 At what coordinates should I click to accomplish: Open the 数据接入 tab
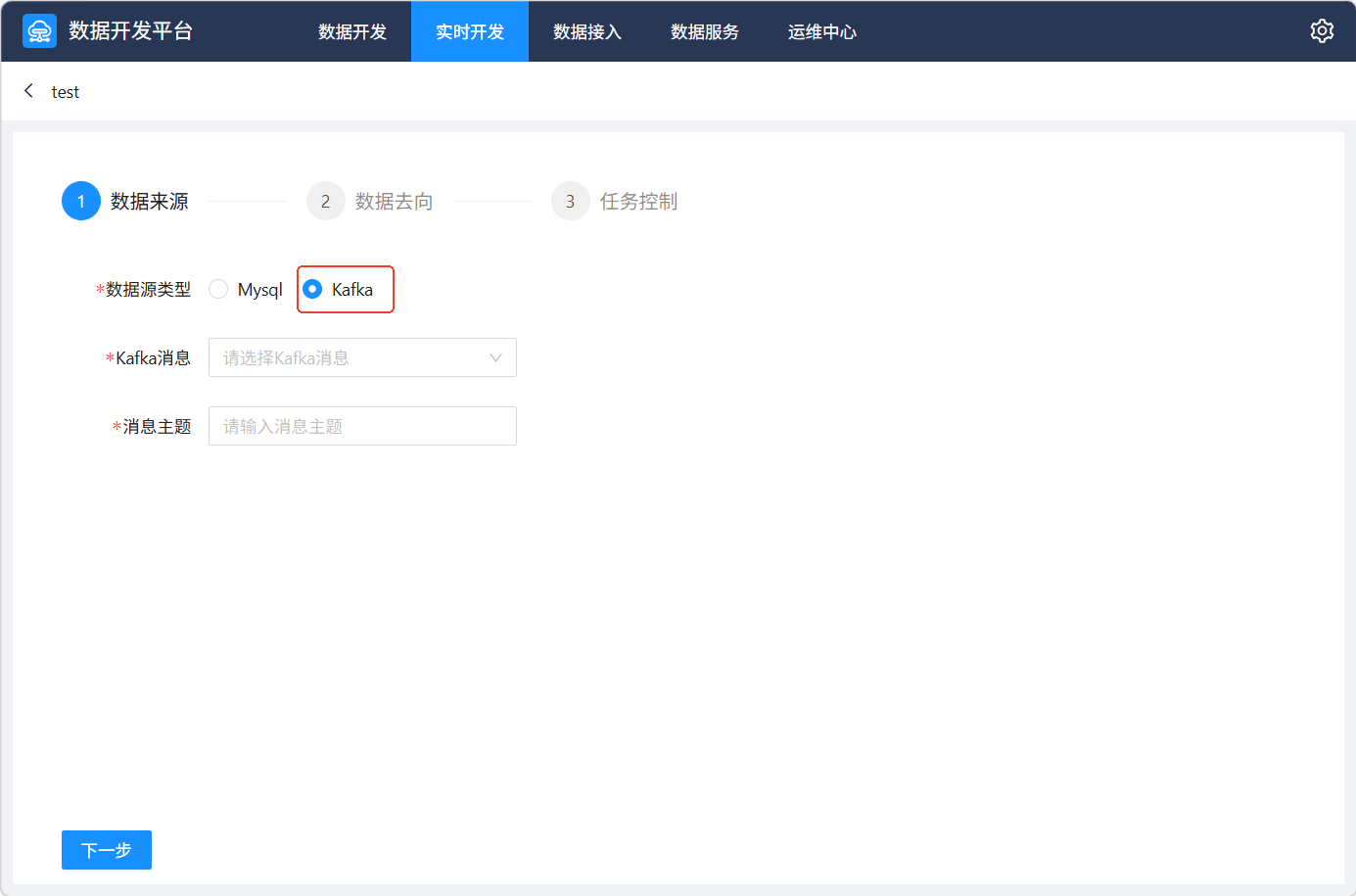click(x=587, y=31)
